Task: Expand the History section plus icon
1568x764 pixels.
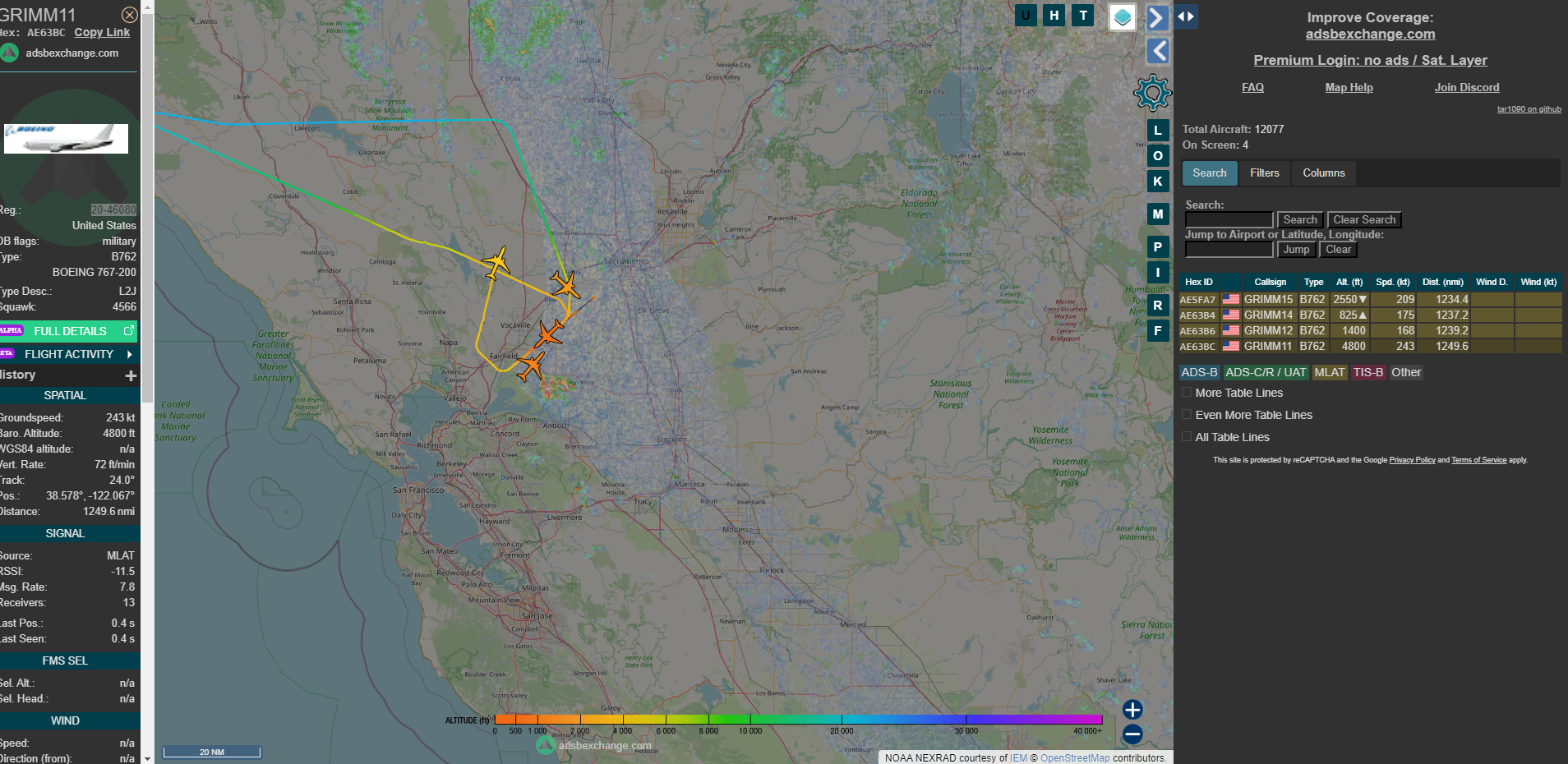Action: coord(130,375)
